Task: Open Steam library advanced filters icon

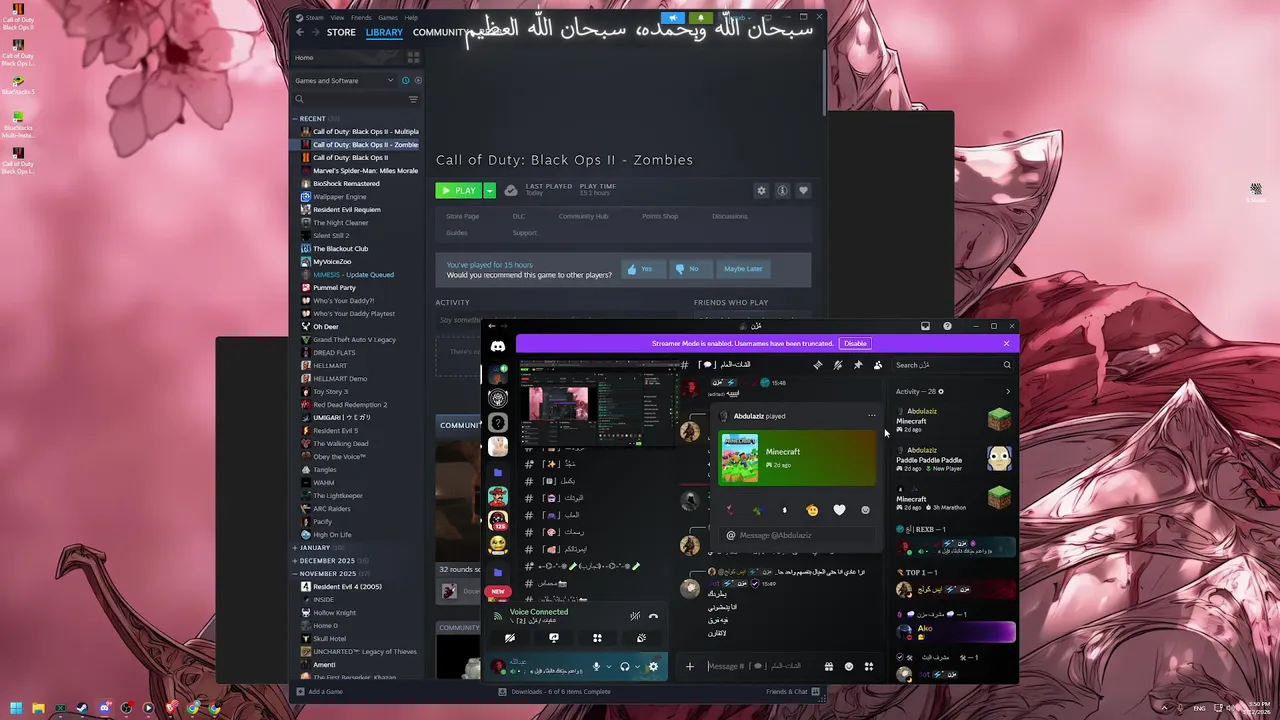Action: tap(413, 99)
